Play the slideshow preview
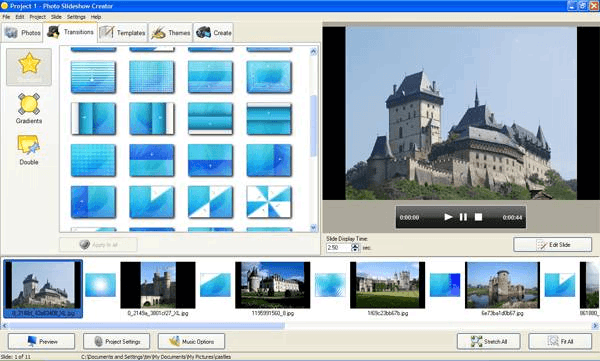 point(448,217)
